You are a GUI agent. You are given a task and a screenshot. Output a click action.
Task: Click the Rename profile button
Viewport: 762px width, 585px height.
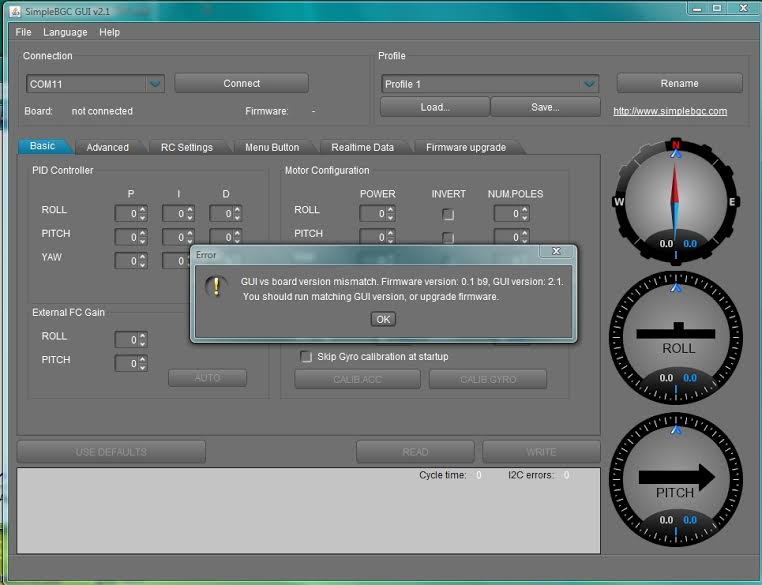click(x=679, y=83)
